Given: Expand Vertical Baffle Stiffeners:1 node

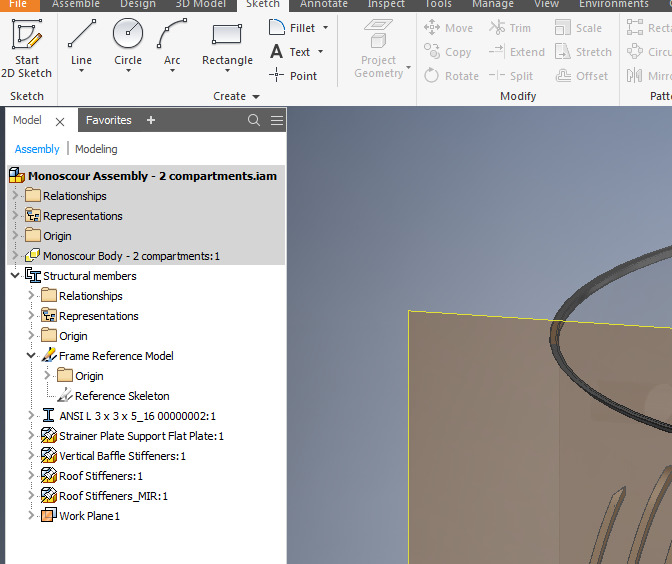Looking at the screenshot, I should point(31,455).
